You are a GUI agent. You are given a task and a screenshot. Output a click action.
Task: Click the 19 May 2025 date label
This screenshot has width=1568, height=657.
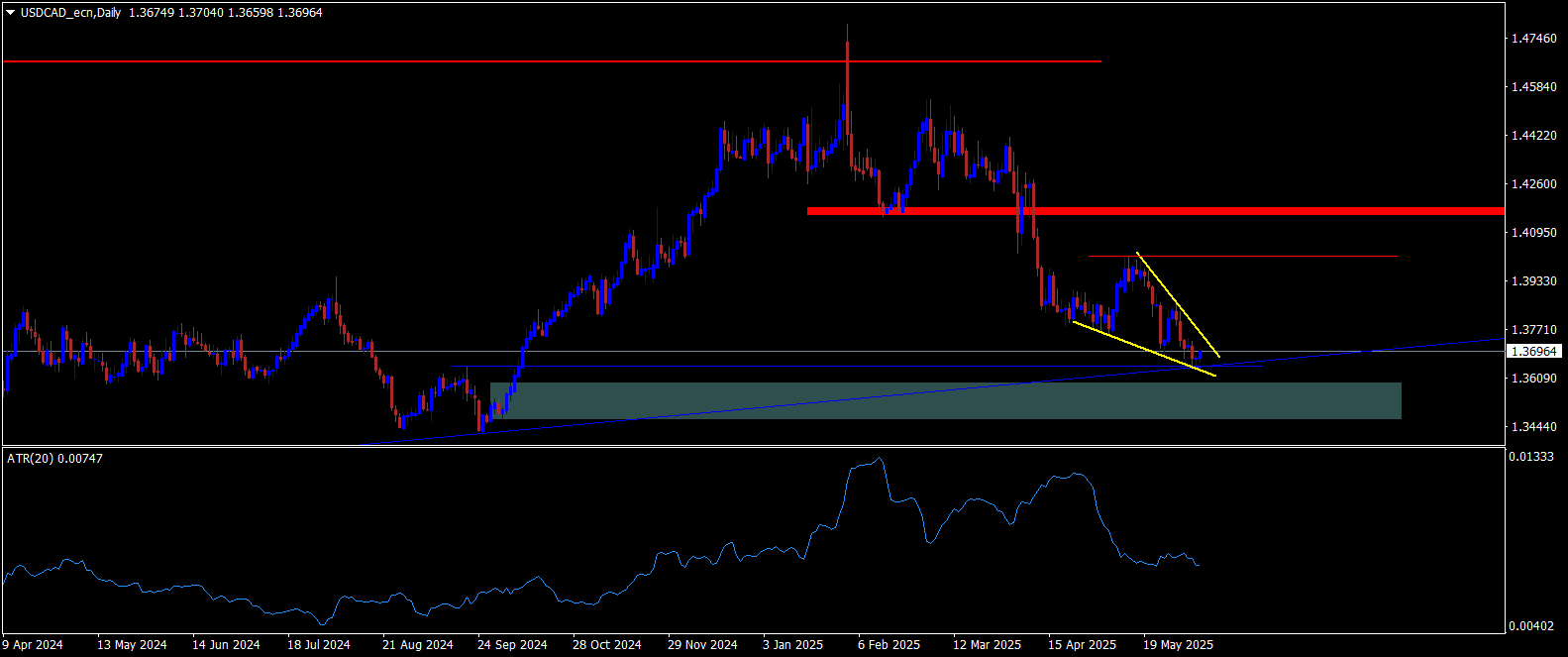click(1178, 645)
